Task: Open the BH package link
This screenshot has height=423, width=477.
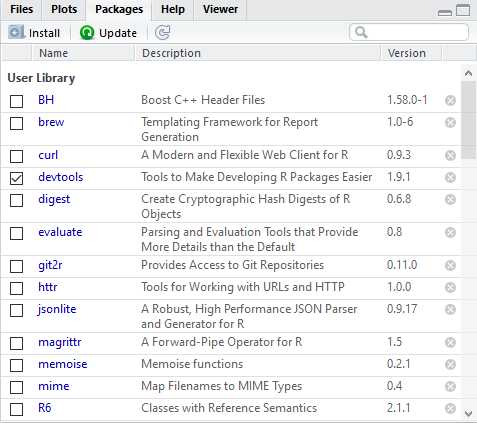Action: tap(46, 100)
